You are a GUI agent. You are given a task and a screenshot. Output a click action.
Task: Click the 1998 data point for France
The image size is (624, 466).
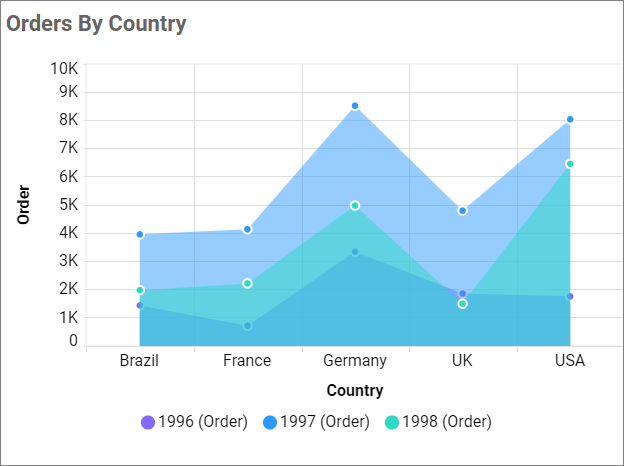pyautogui.click(x=247, y=284)
